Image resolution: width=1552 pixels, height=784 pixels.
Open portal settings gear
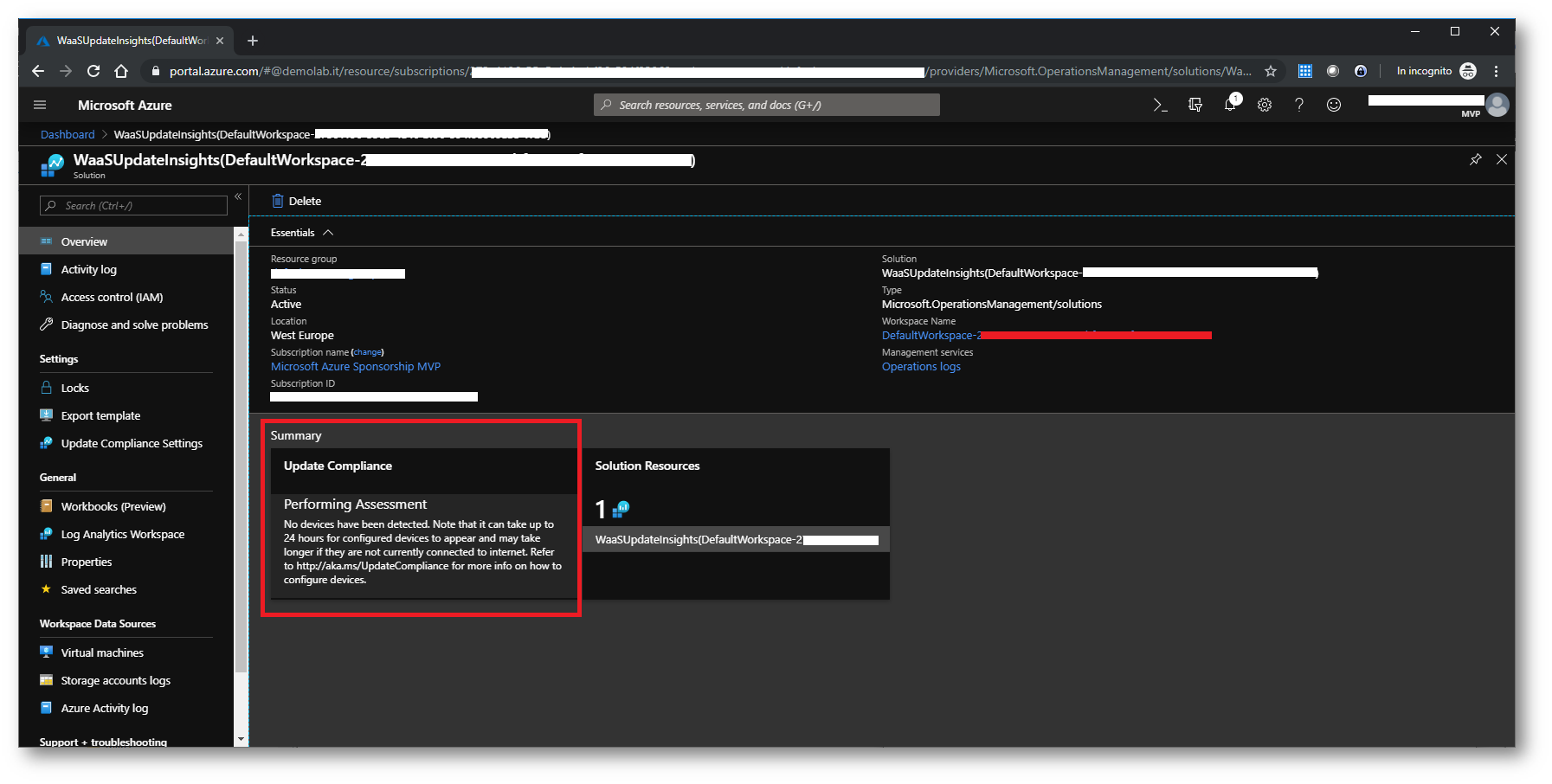1265,105
